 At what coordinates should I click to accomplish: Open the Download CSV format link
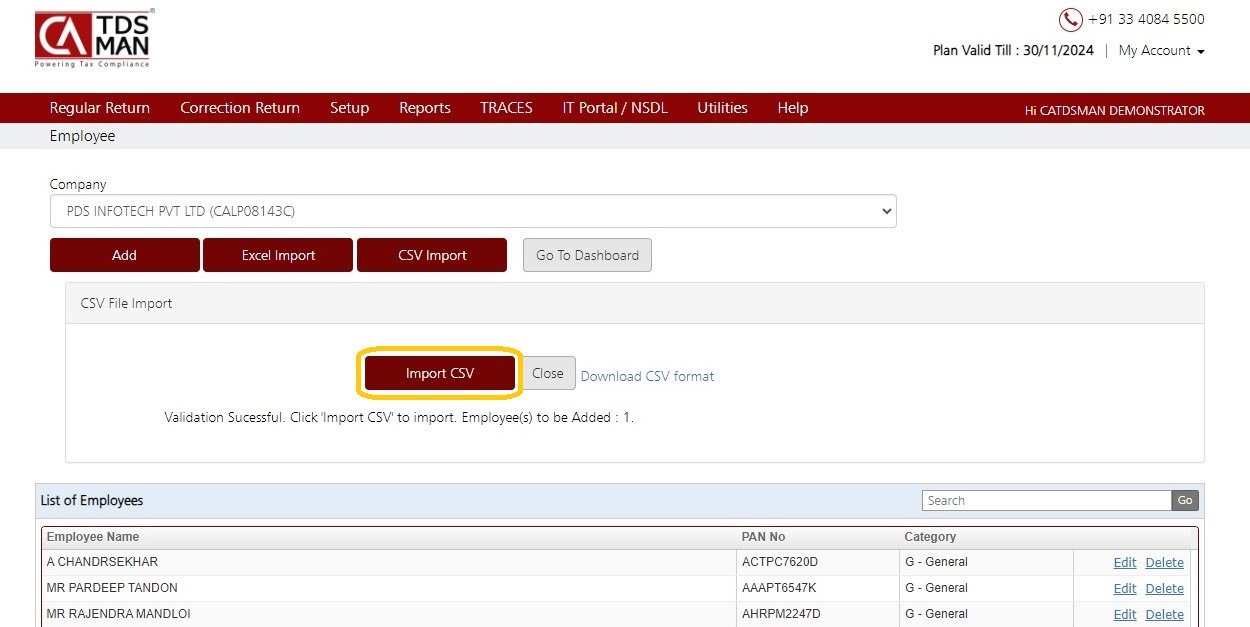(648, 376)
